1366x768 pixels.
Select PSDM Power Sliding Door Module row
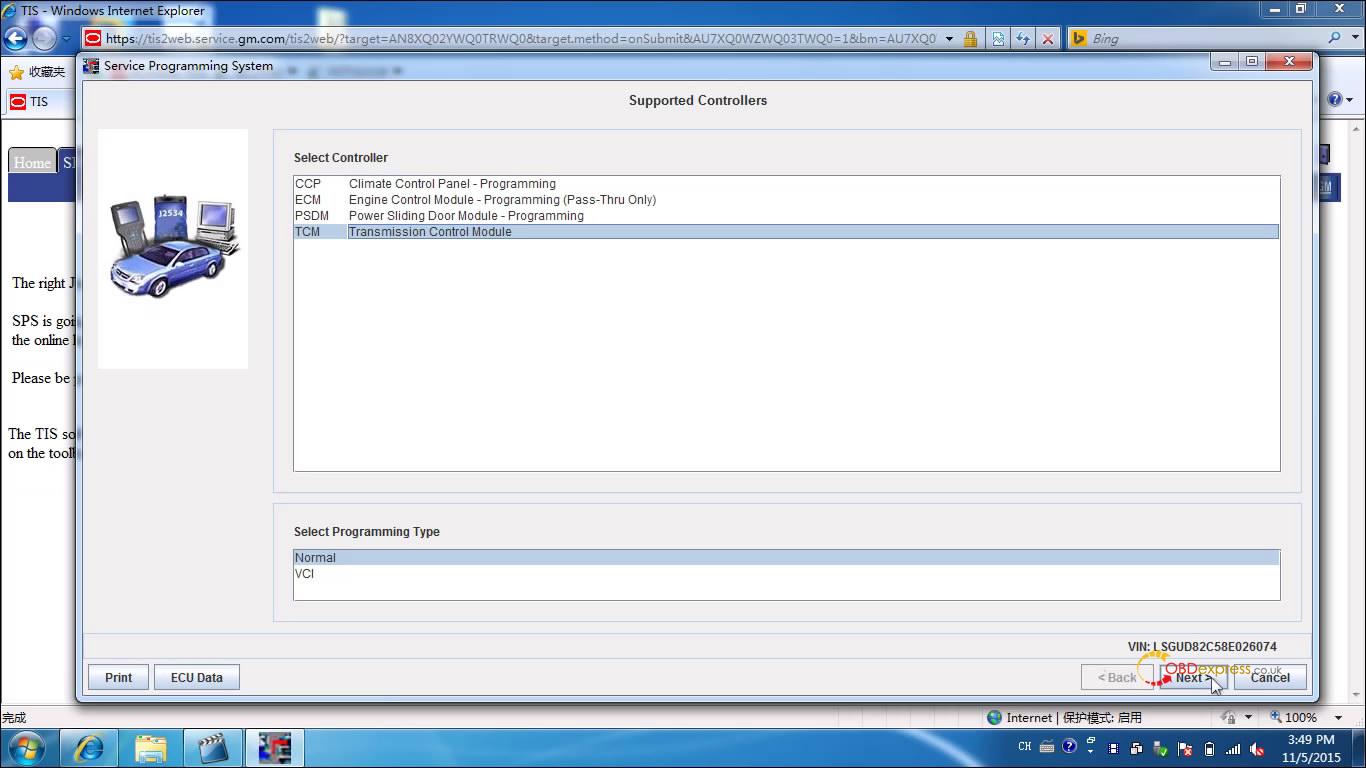point(786,216)
